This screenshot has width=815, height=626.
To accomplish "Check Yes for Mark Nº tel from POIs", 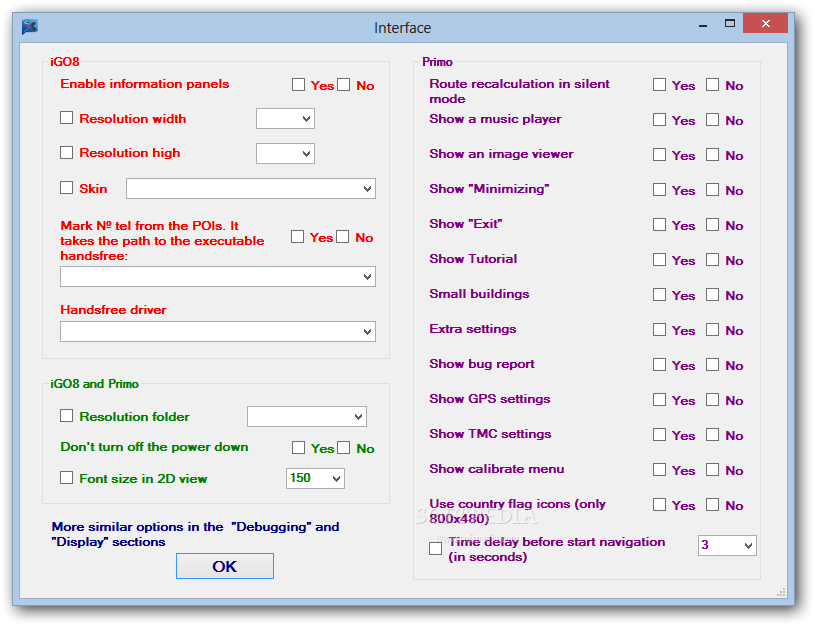I will pyautogui.click(x=297, y=237).
